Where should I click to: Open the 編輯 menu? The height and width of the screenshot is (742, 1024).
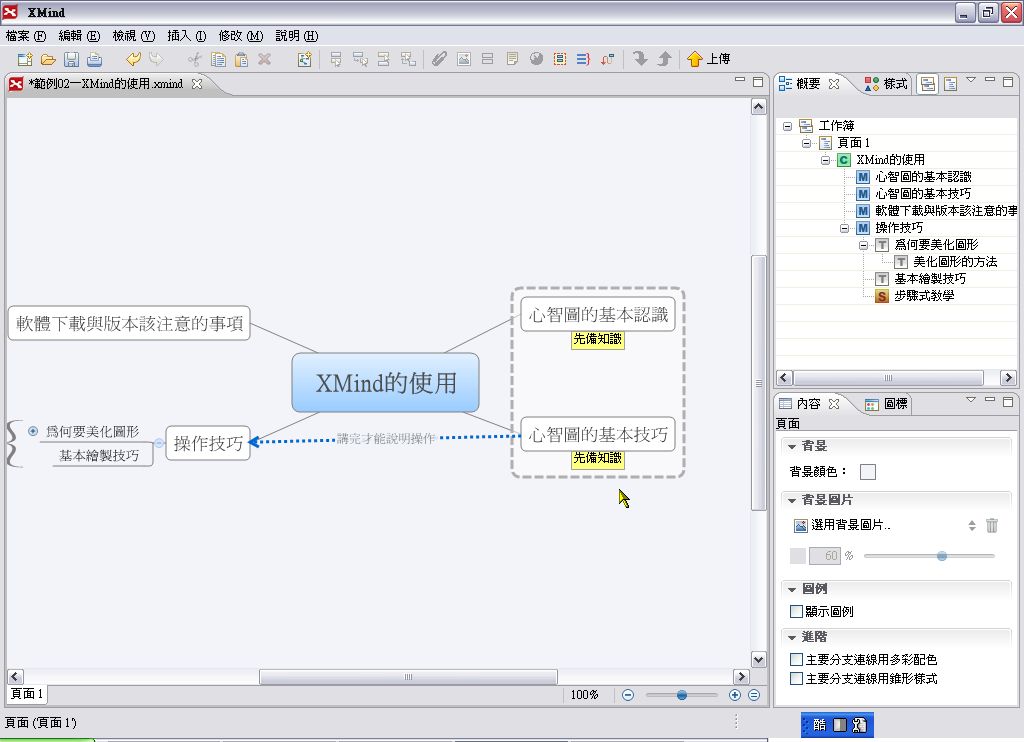79,36
